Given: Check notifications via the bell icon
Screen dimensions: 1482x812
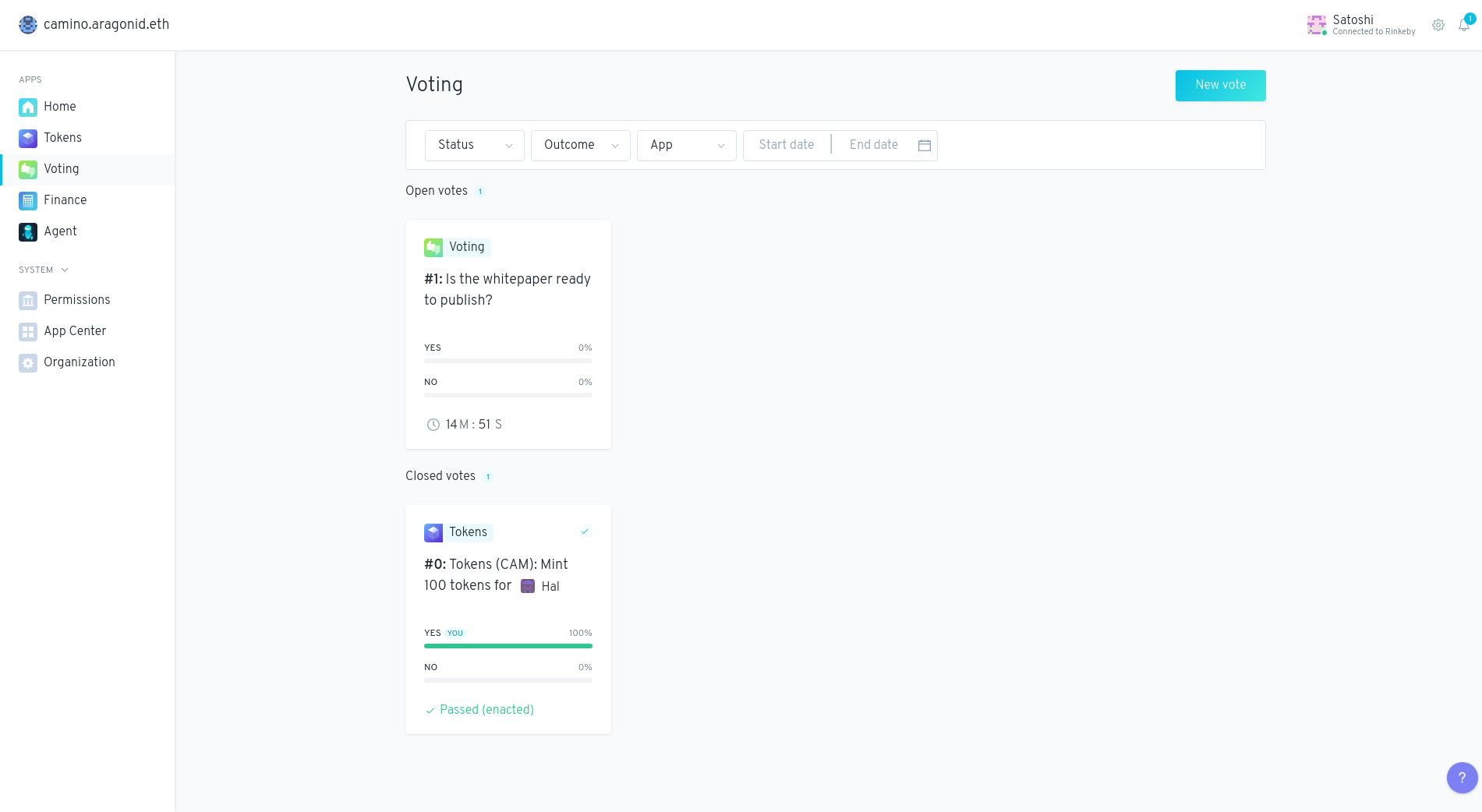Looking at the screenshot, I should (1464, 25).
